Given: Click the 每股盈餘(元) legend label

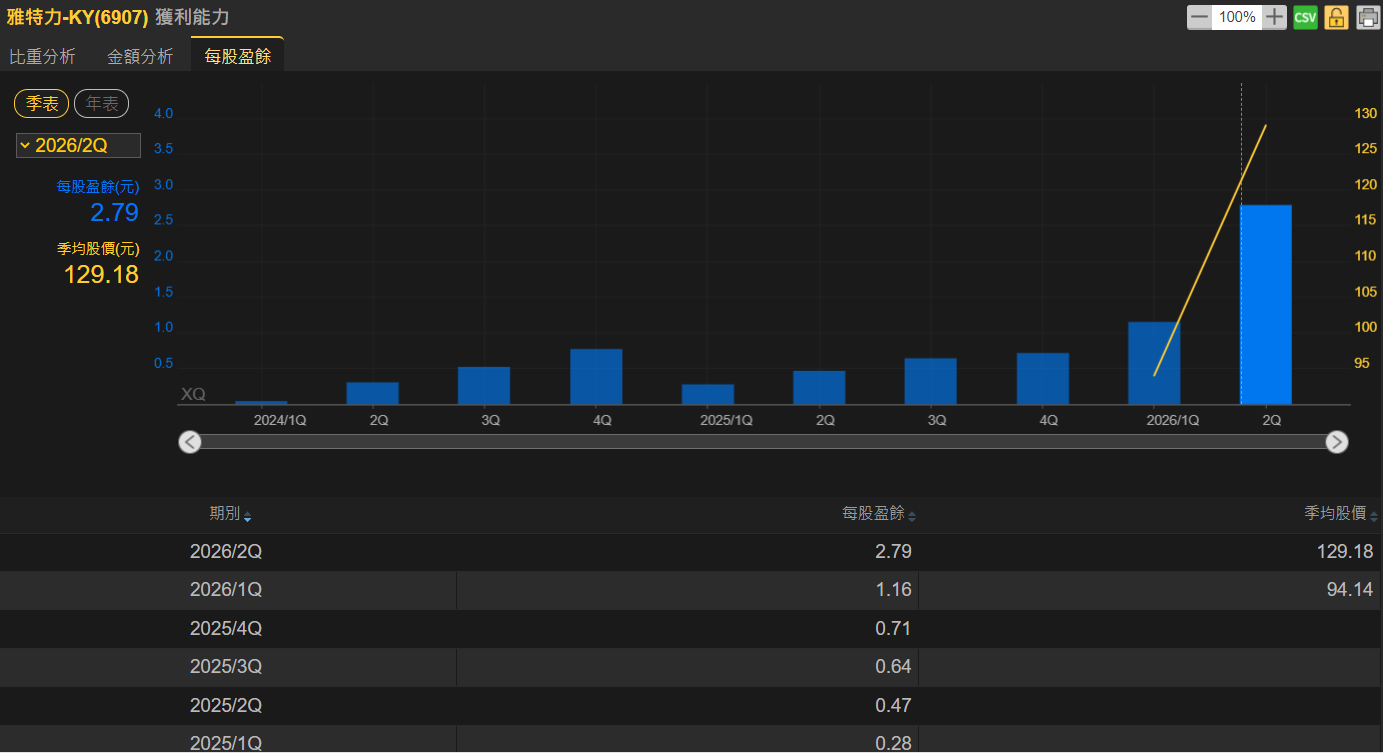Looking at the screenshot, I should [x=98, y=187].
